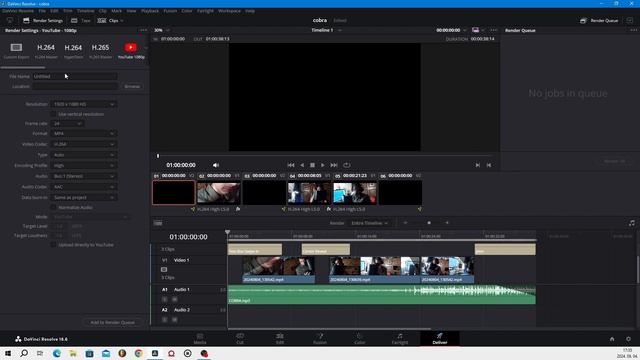Open the Fusion page

320,338
